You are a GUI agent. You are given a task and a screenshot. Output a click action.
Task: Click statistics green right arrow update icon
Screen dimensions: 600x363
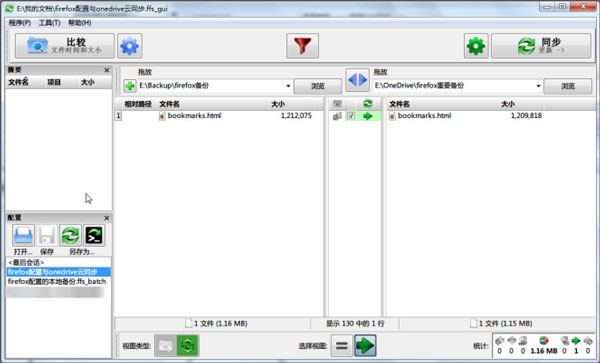576,340
